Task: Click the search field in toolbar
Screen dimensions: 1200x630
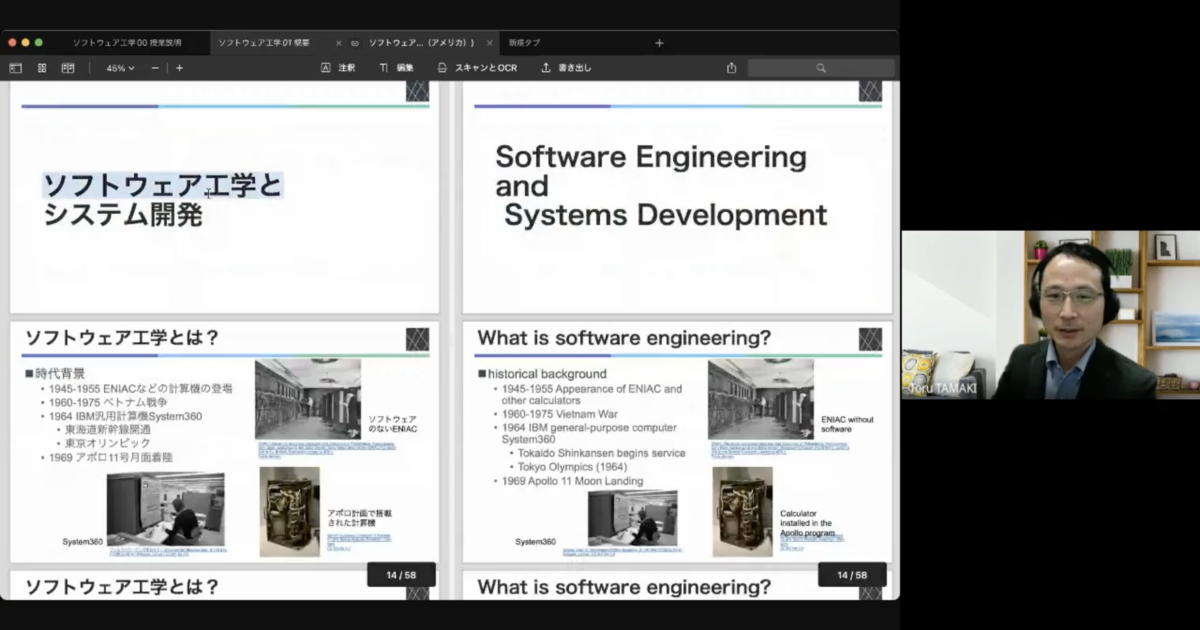Action: pyautogui.click(x=820, y=68)
